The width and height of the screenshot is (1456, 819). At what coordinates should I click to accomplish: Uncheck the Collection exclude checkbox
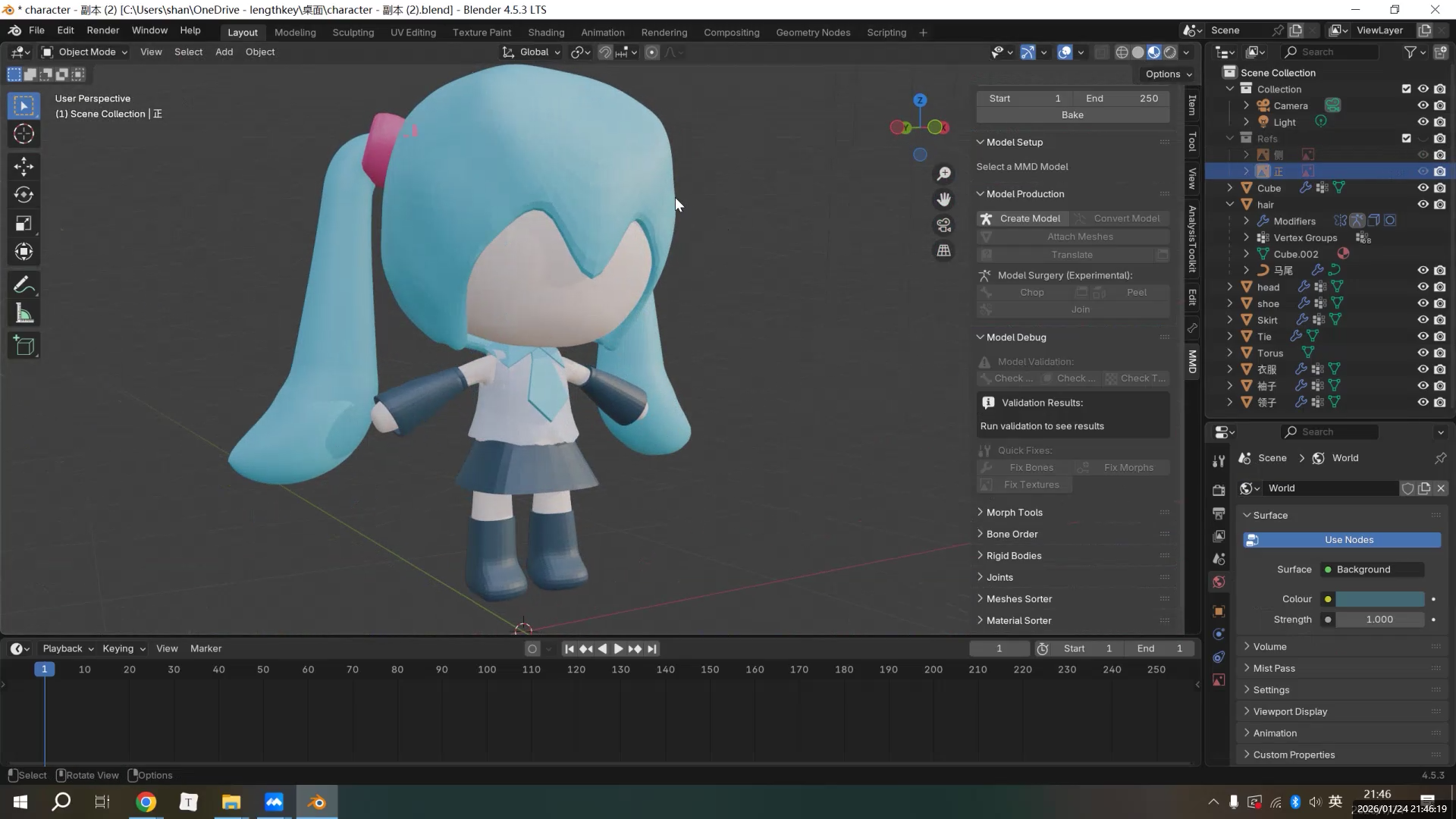(x=1406, y=89)
